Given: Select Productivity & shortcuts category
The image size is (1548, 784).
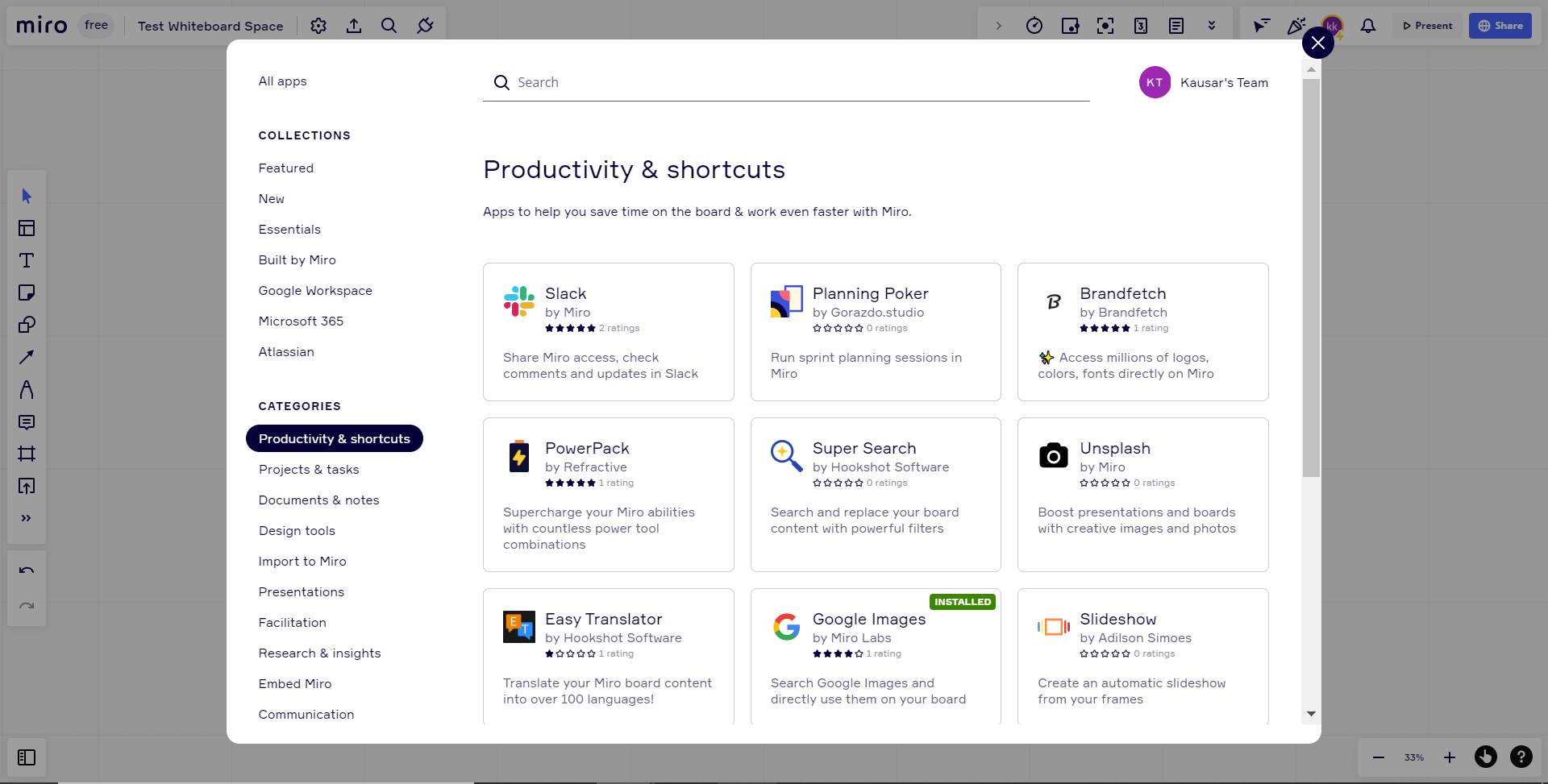Looking at the screenshot, I should [x=335, y=438].
